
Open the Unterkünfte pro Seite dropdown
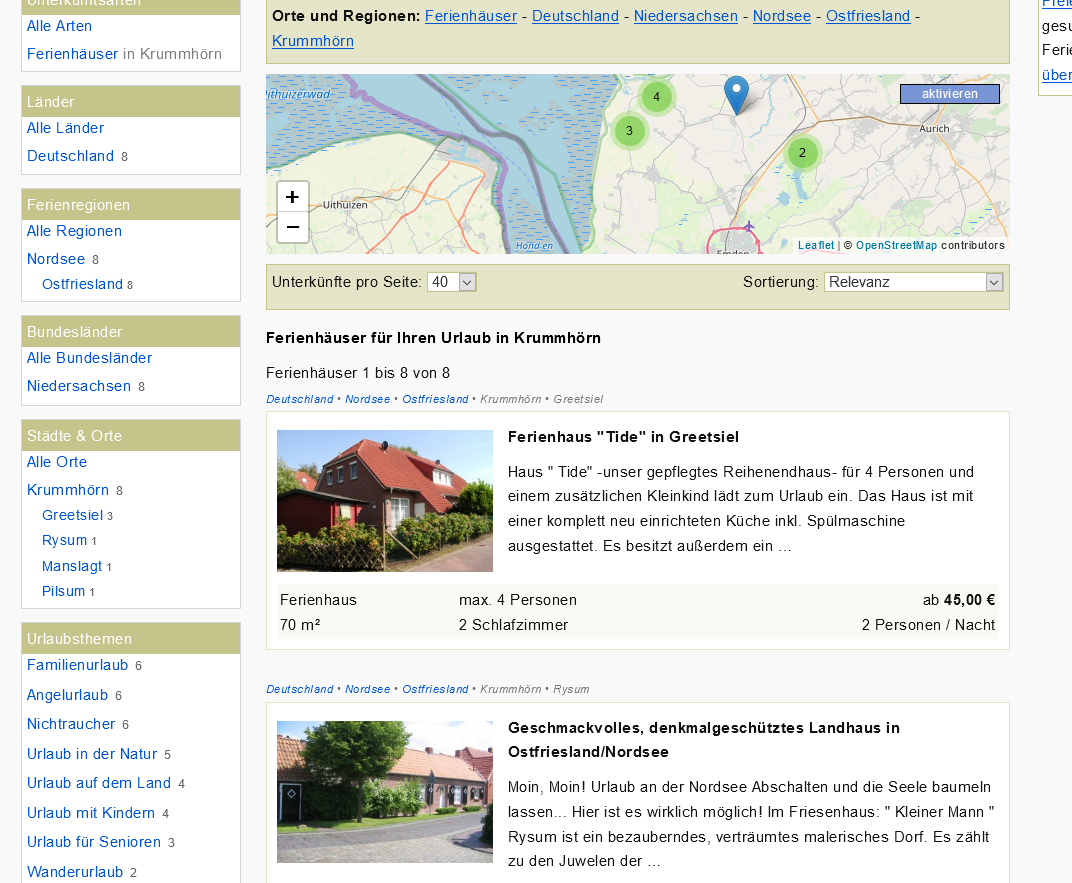452,282
